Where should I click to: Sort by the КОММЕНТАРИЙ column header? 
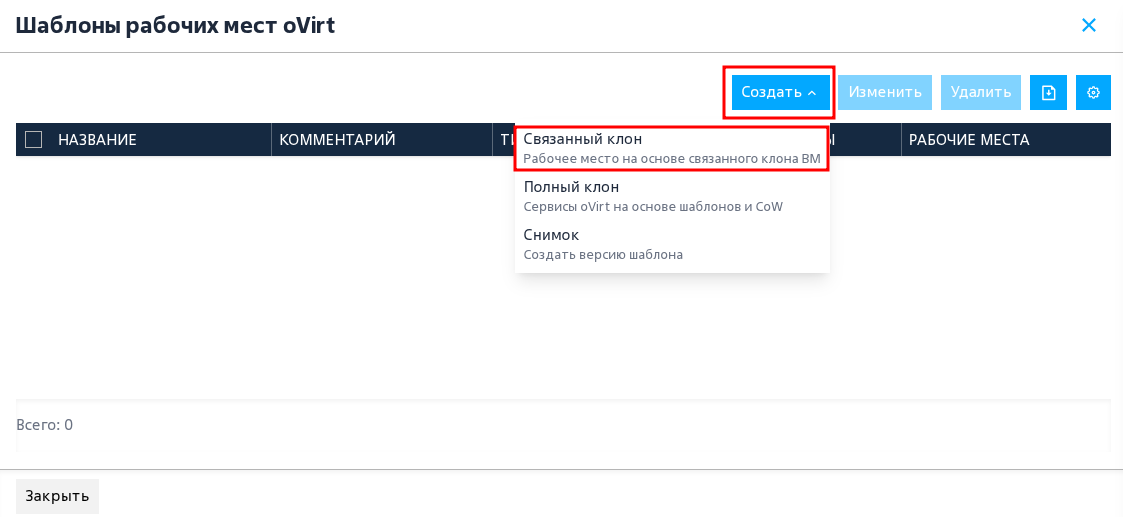click(x=337, y=140)
